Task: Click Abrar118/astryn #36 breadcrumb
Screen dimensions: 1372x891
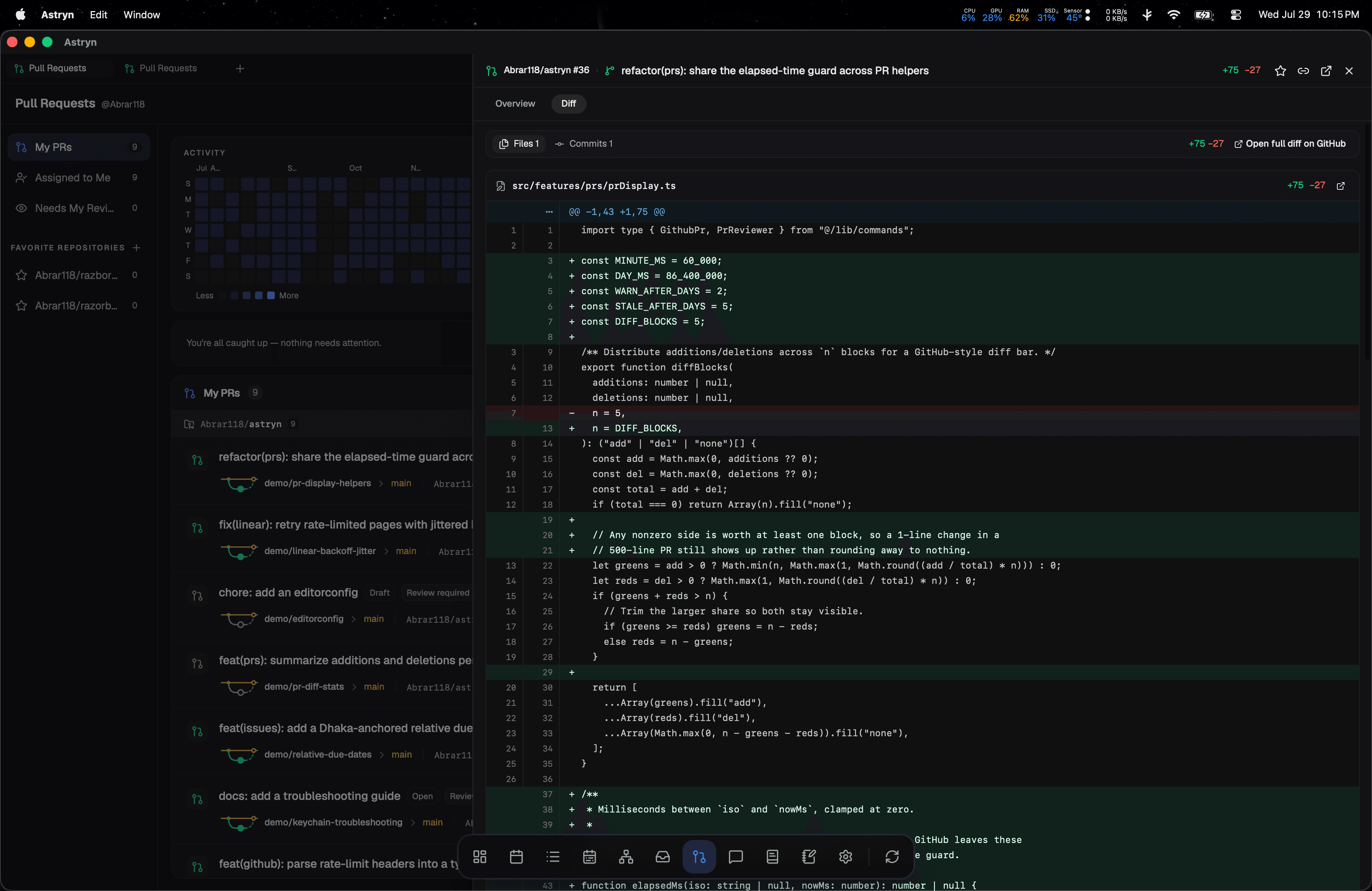Action: 546,70
